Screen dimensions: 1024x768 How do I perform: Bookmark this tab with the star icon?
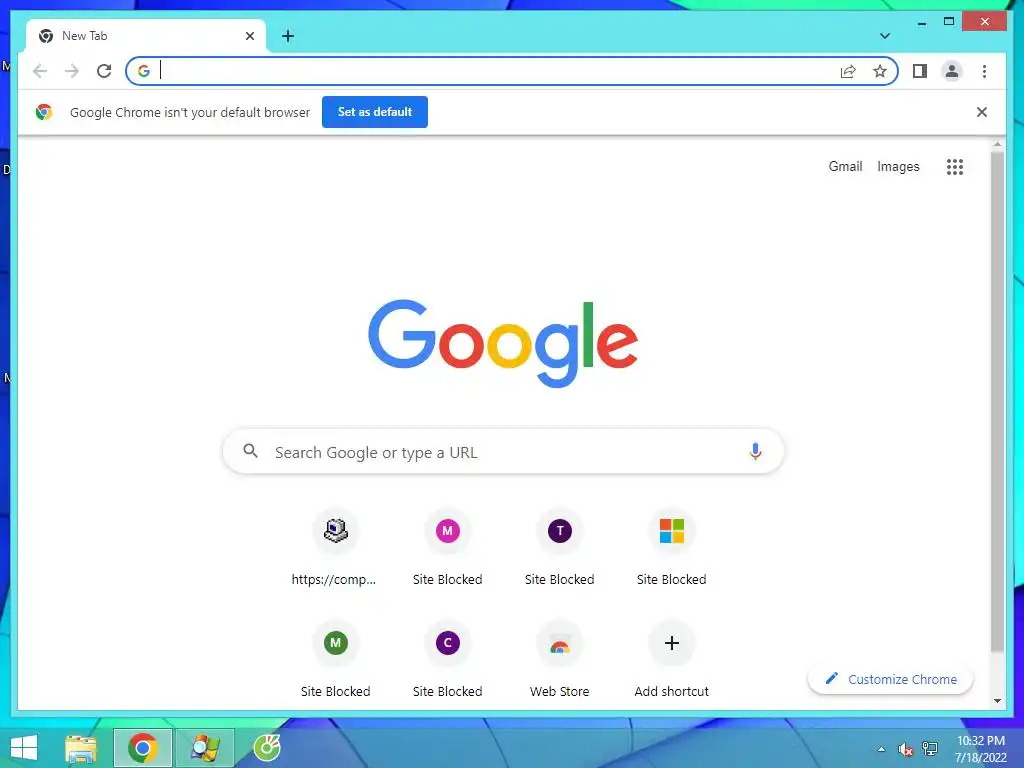pyautogui.click(x=880, y=71)
